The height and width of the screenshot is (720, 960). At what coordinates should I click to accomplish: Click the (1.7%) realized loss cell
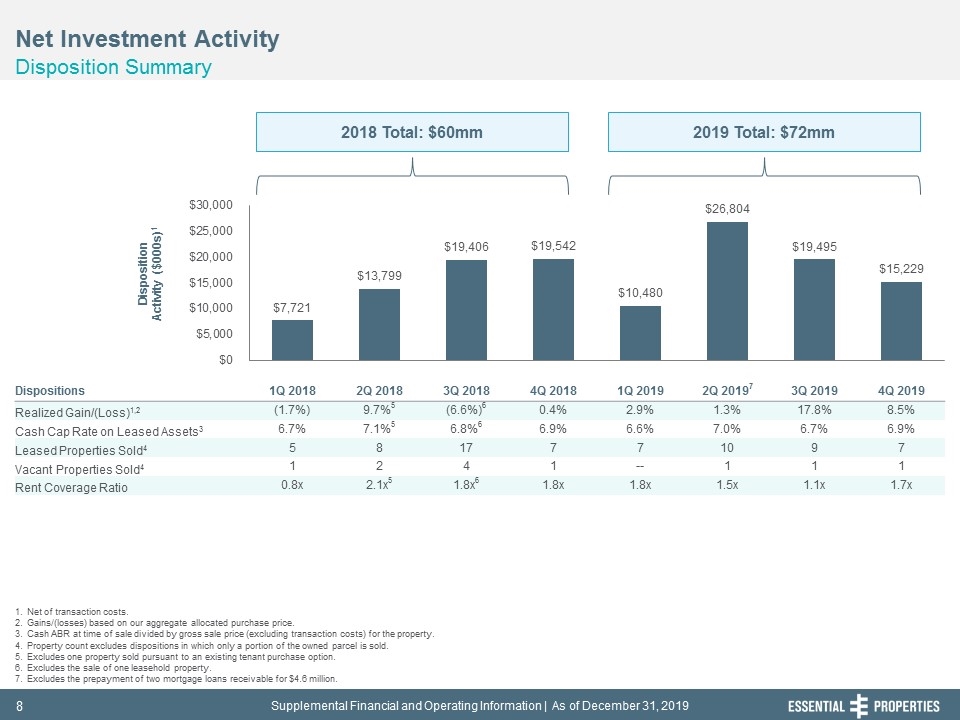pos(292,410)
